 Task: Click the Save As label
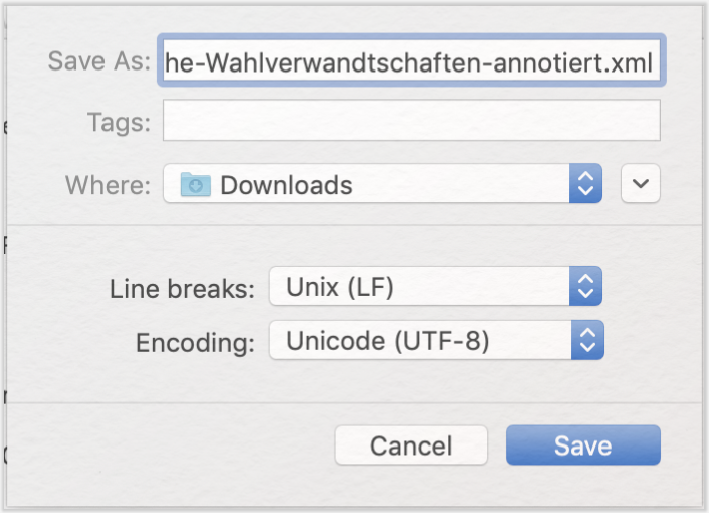(x=99, y=61)
